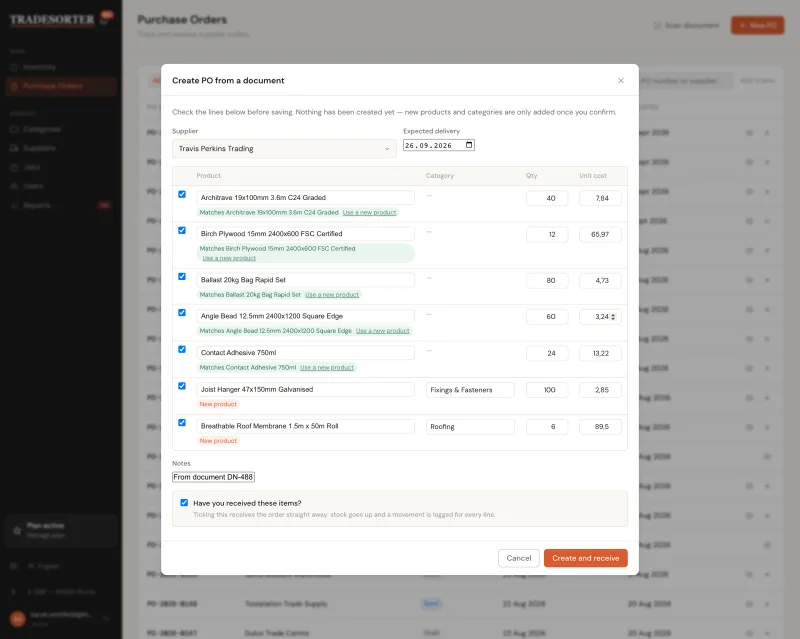Uncheck the Architrave 19x100mm line
The height and width of the screenshot is (639, 800).
[x=182, y=194]
